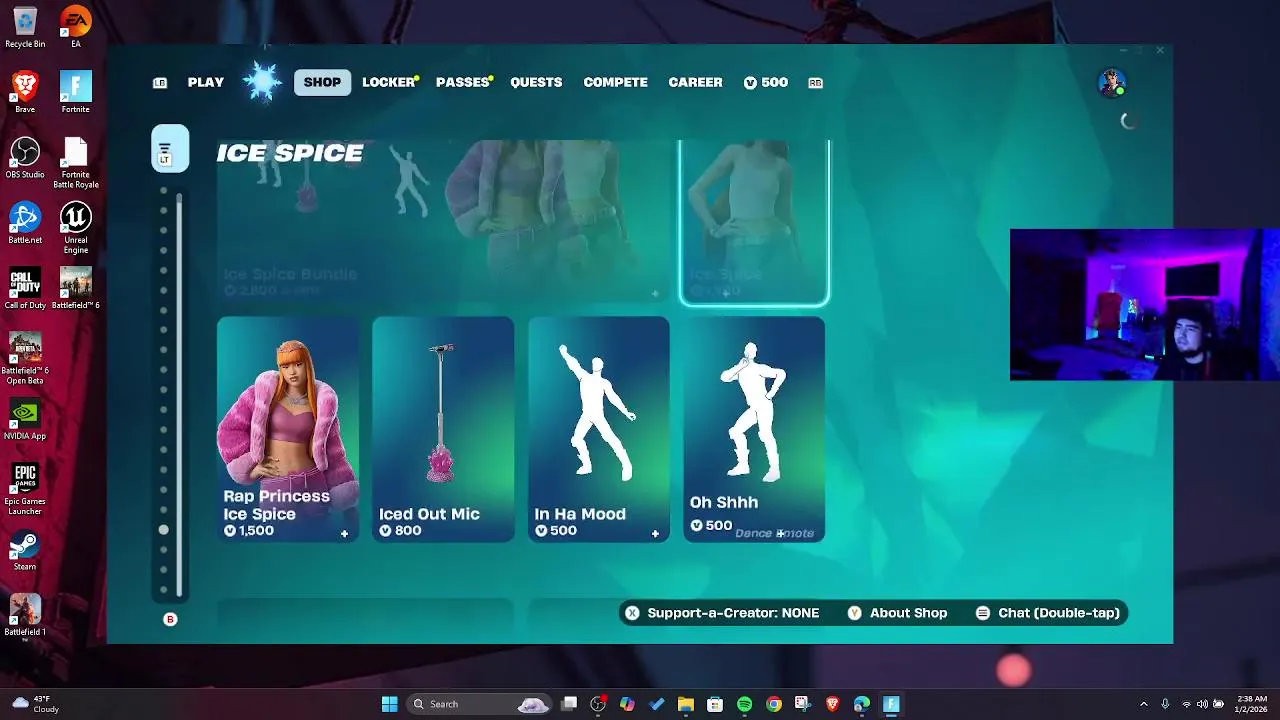Go to the LOCKER tab
1280x720 pixels.
[390, 83]
